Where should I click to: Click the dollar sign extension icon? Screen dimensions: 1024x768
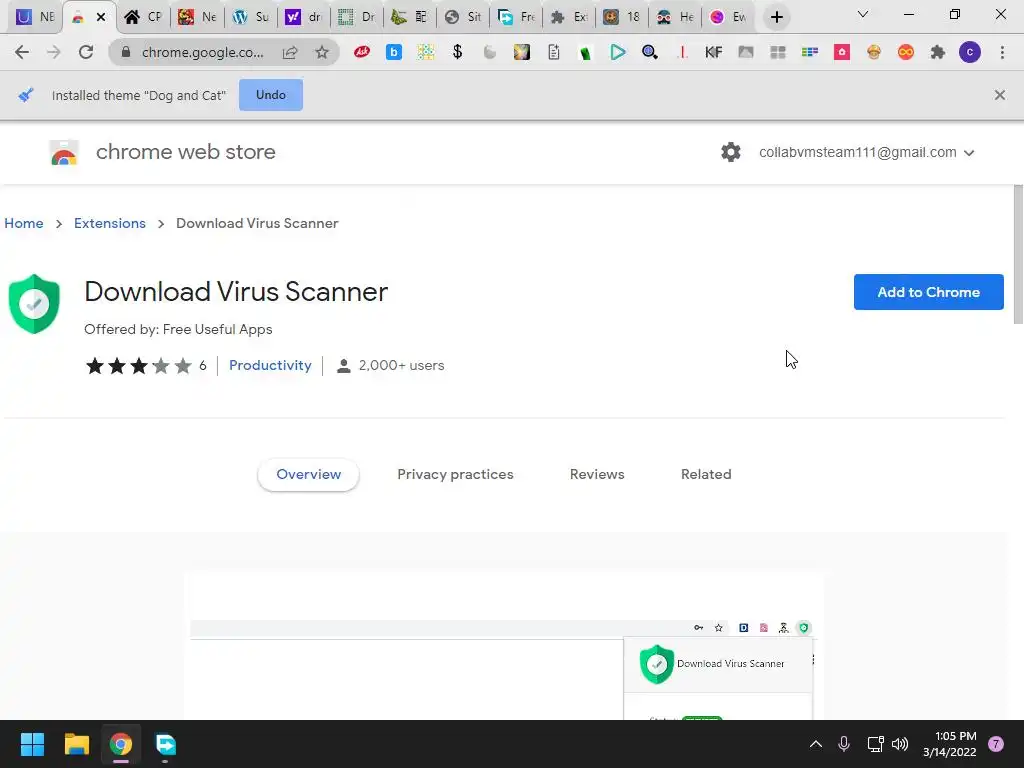[457, 52]
